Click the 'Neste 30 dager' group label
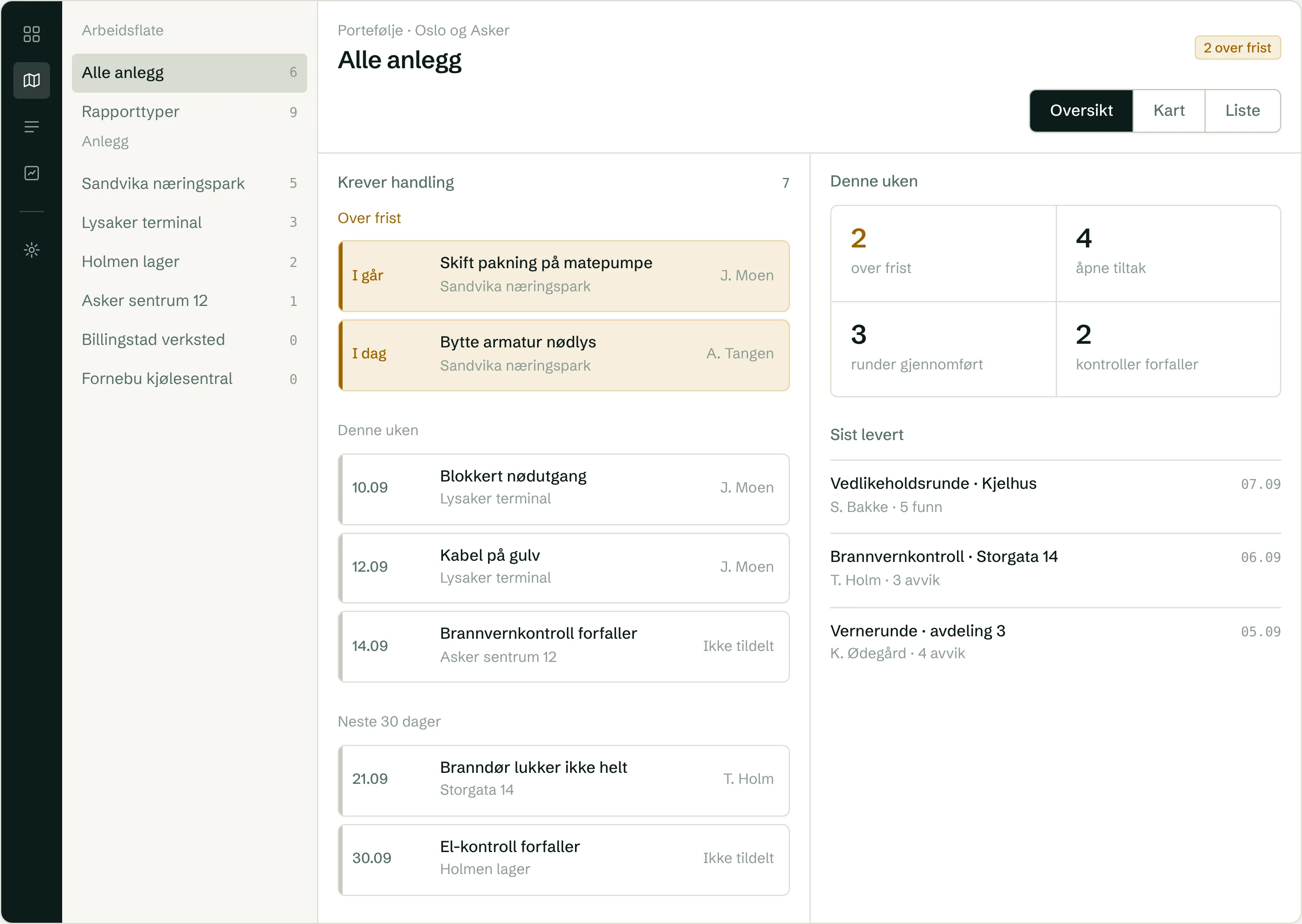 [x=388, y=722]
